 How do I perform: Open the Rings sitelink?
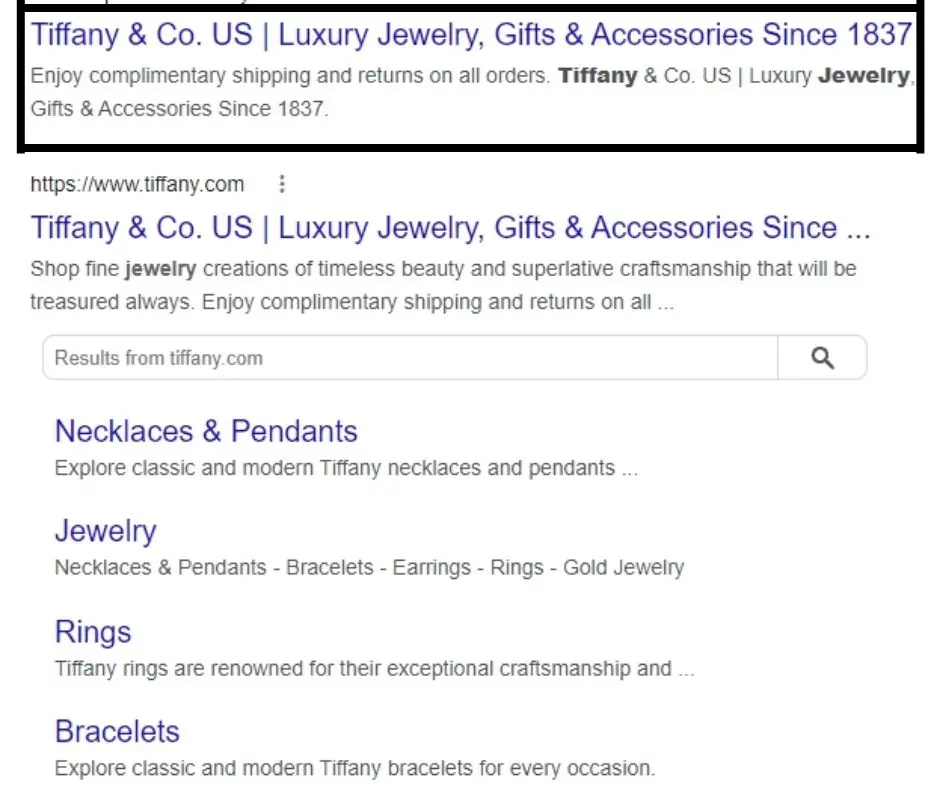click(x=92, y=632)
